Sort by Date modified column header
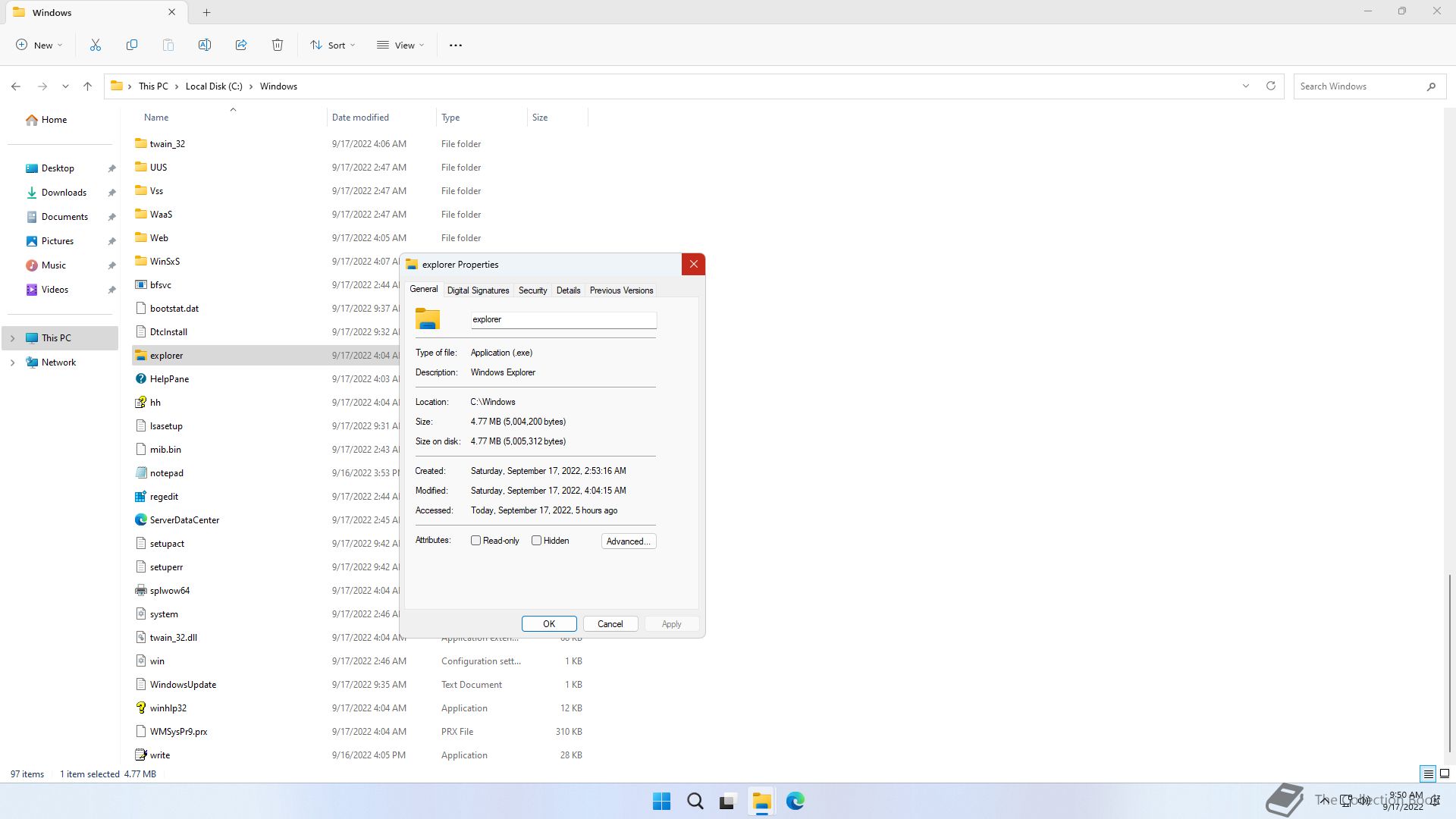 (381, 118)
